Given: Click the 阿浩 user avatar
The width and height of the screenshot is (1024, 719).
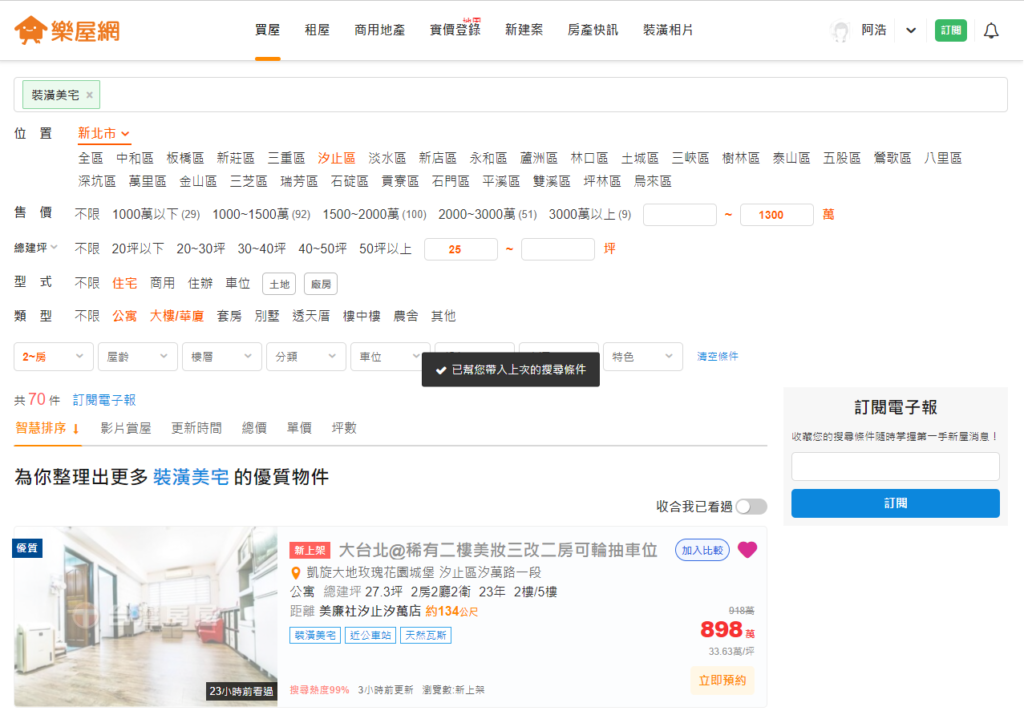Looking at the screenshot, I should [x=840, y=31].
